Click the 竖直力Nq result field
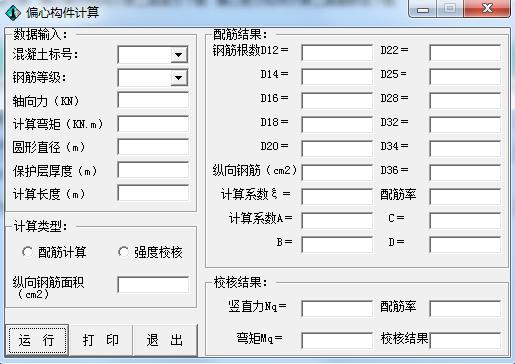Screen dimensions: 515x364 (337, 309)
